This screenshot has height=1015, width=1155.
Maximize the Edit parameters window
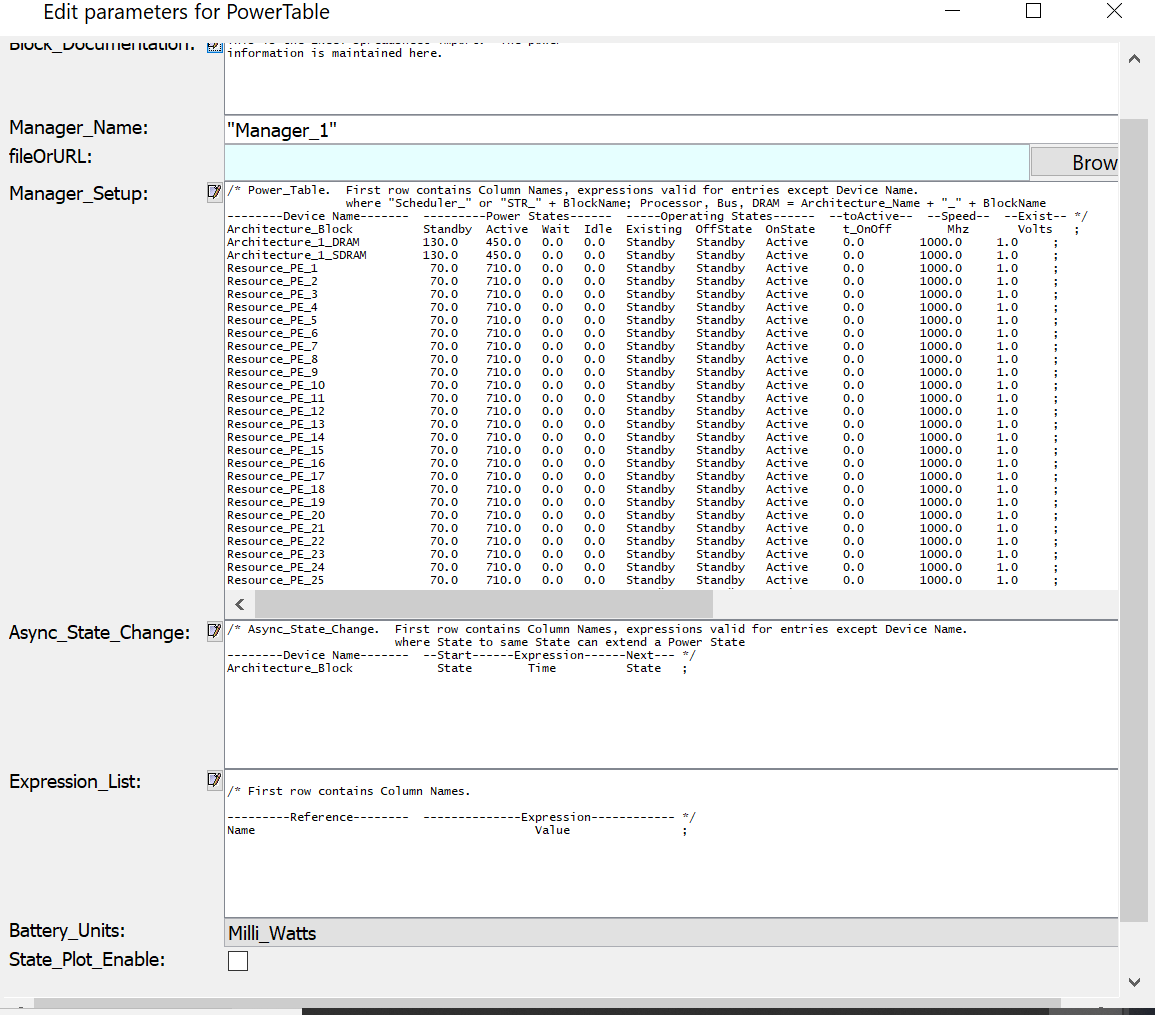1034,11
